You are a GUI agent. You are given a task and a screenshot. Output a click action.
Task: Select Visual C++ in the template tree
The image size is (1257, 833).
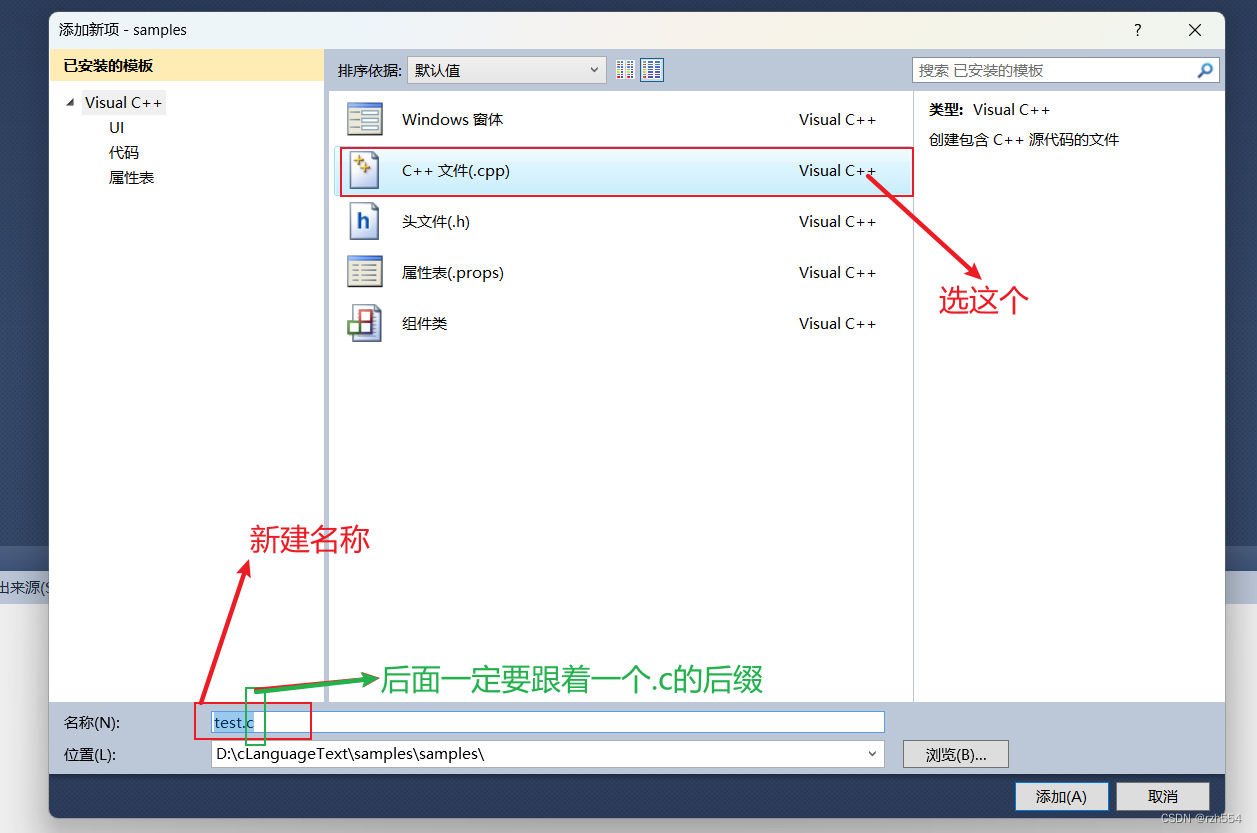point(124,102)
